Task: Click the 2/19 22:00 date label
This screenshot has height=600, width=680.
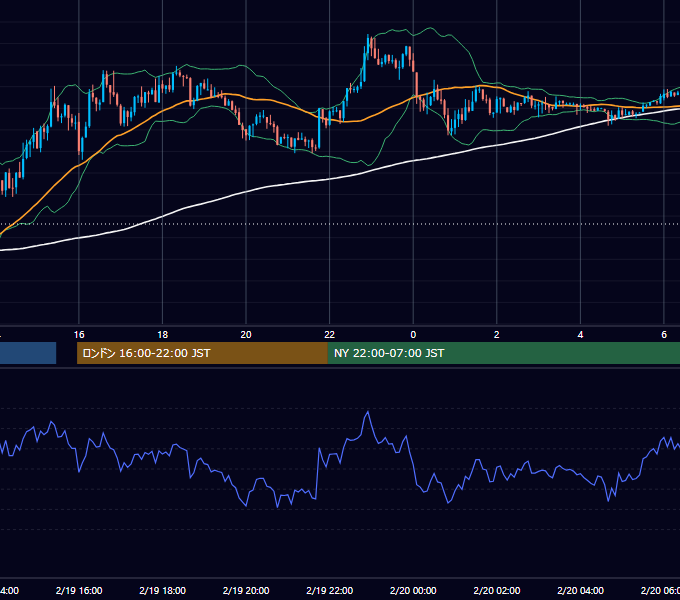Action: tap(330, 590)
